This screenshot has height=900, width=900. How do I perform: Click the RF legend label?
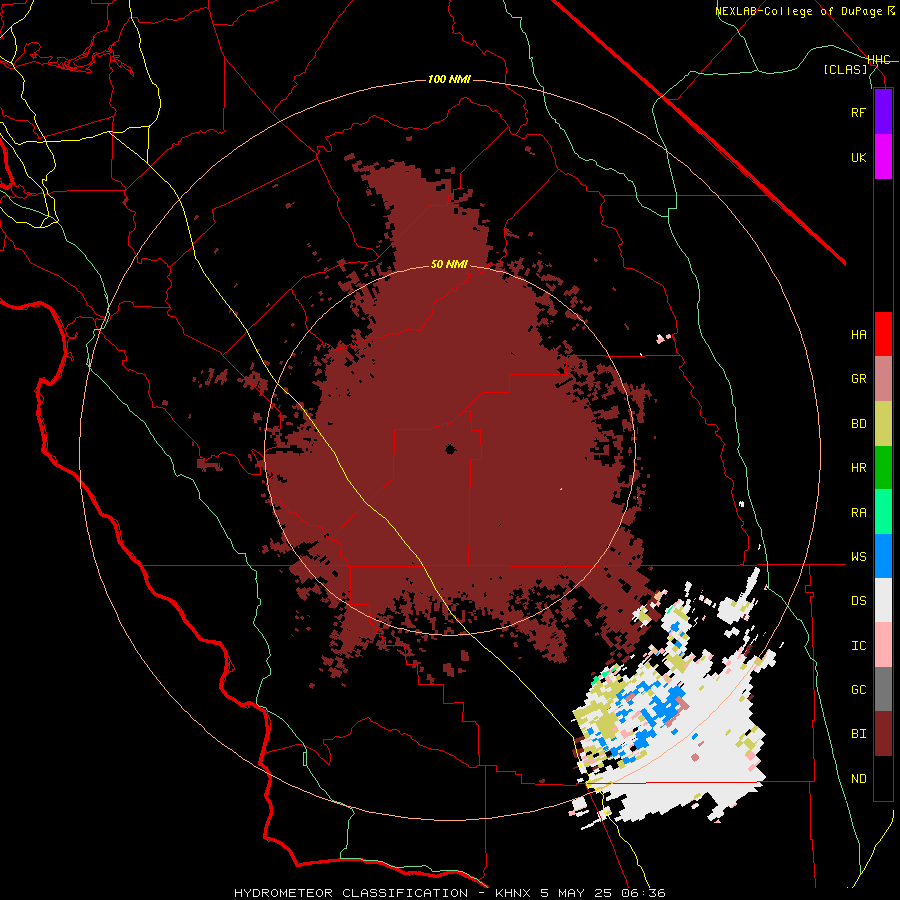click(858, 112)
